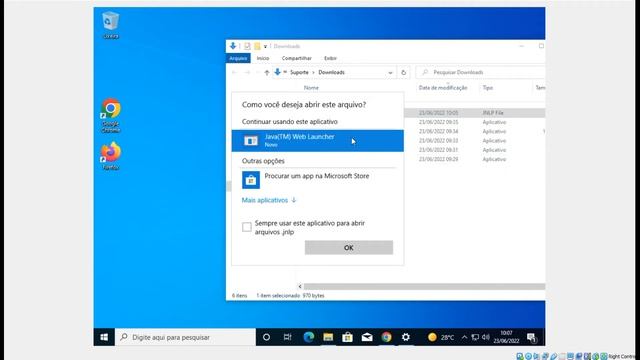Click the Downloads arrow icon in title bar

pos(233,46)
